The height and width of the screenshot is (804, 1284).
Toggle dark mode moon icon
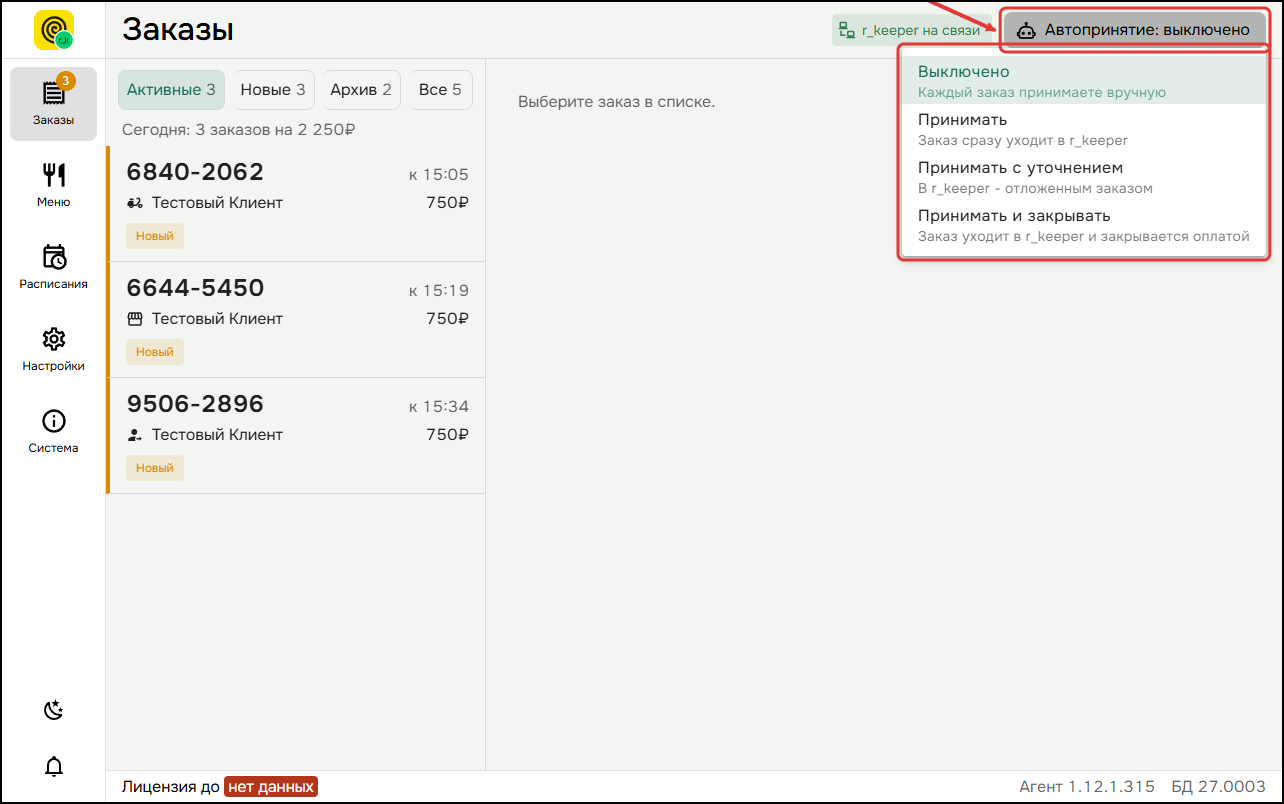(x=53, y=711)
